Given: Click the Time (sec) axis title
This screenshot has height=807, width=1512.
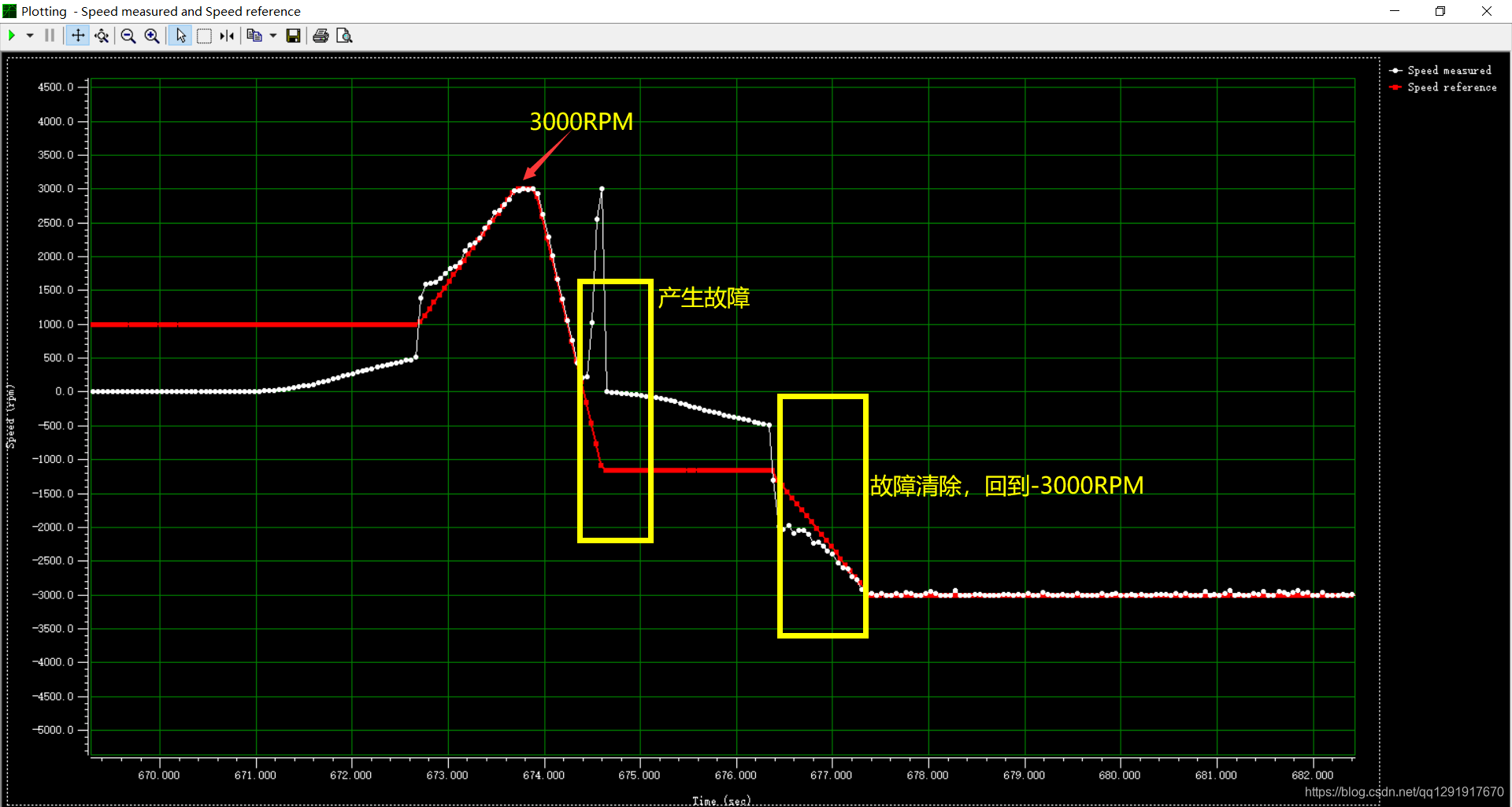Looking at the screenshot, I should pyautogui.click(x=721, y=801).
